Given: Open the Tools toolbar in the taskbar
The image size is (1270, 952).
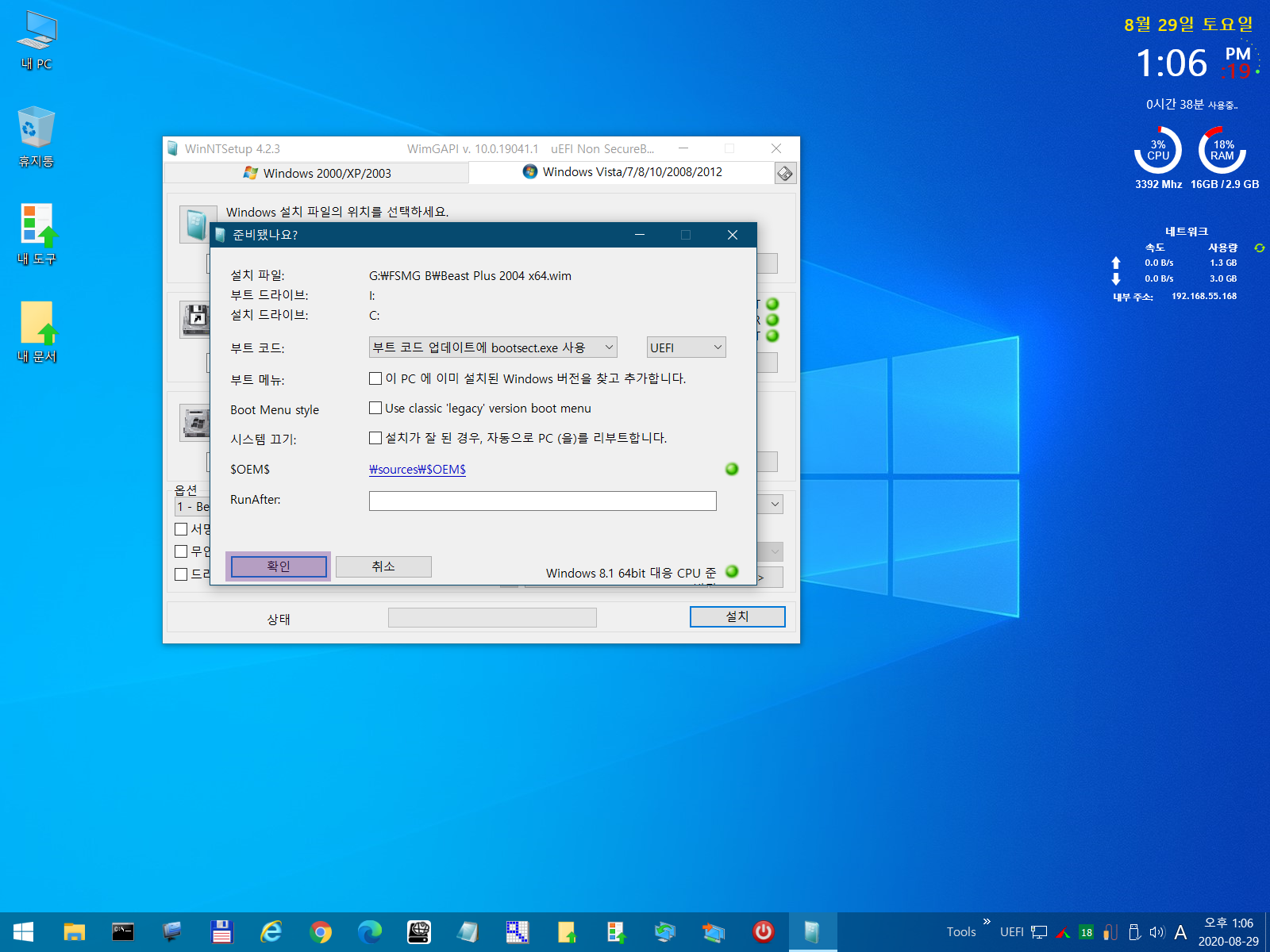Looking at the screenshot, I should click(x=961, y=932).
